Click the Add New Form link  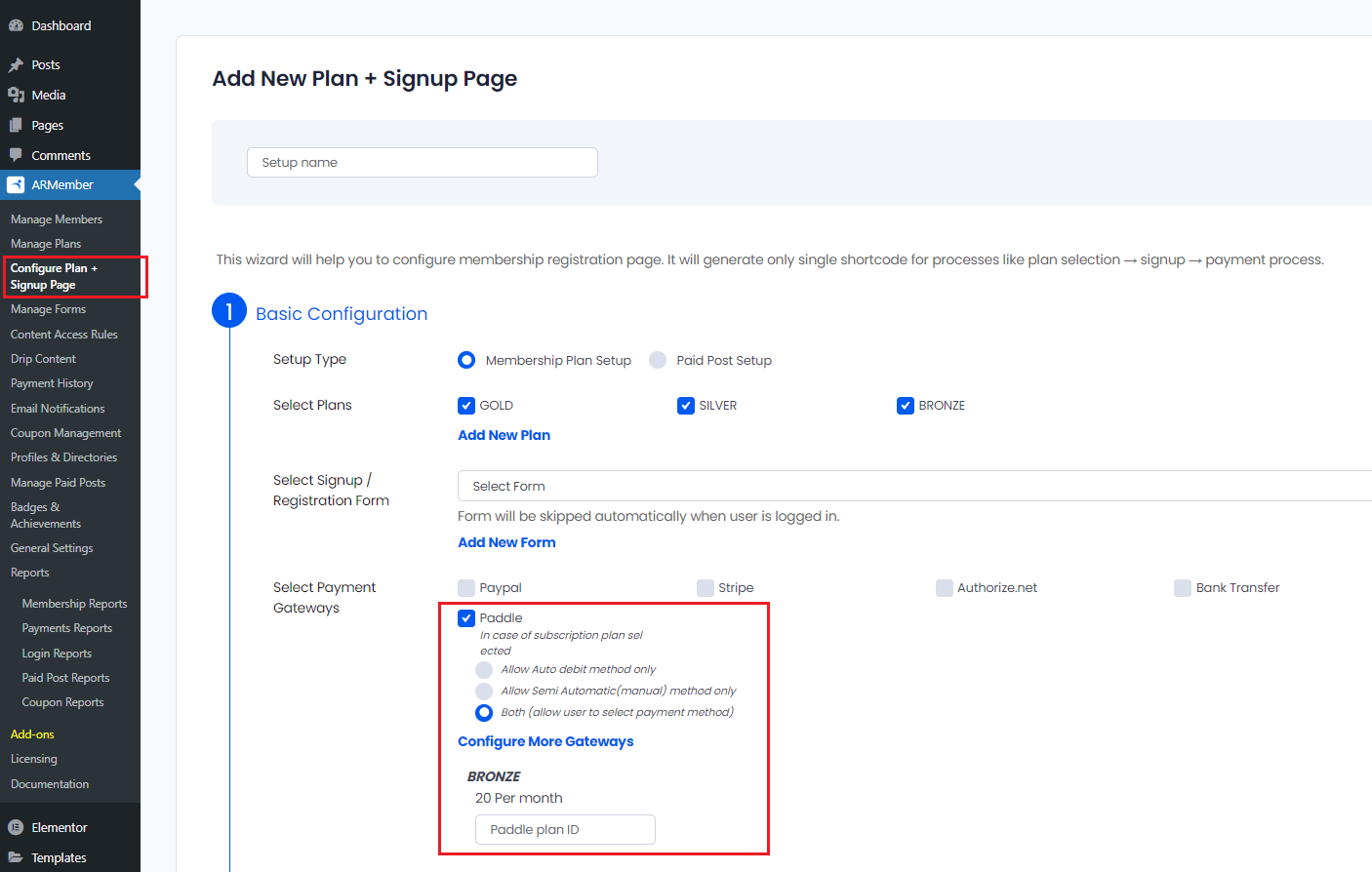(506, 542)
